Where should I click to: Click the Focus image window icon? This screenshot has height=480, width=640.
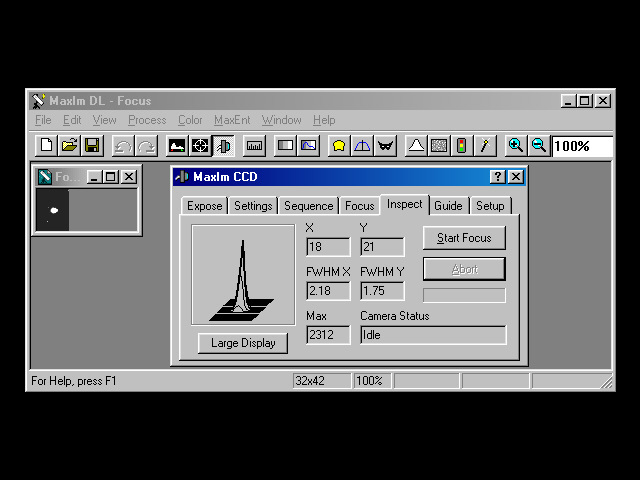(44, 177)
